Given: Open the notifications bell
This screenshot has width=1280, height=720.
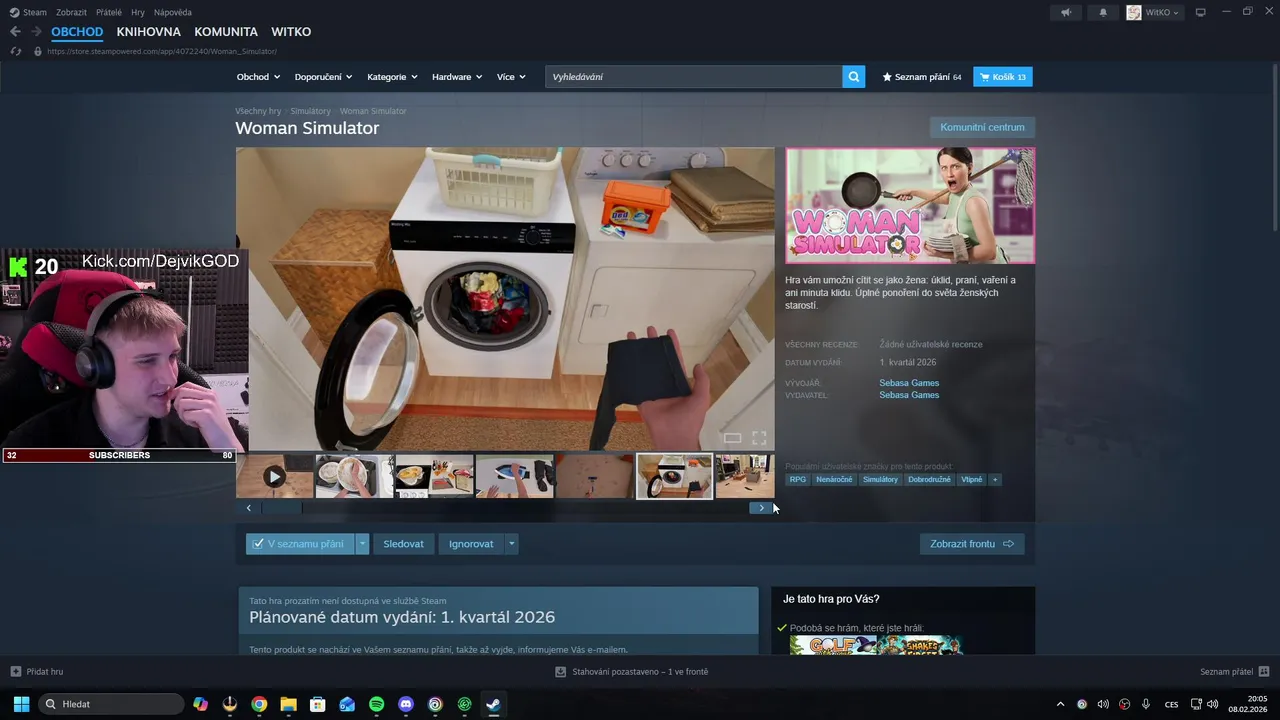Looking at the screenshot, I should 1103,12.
